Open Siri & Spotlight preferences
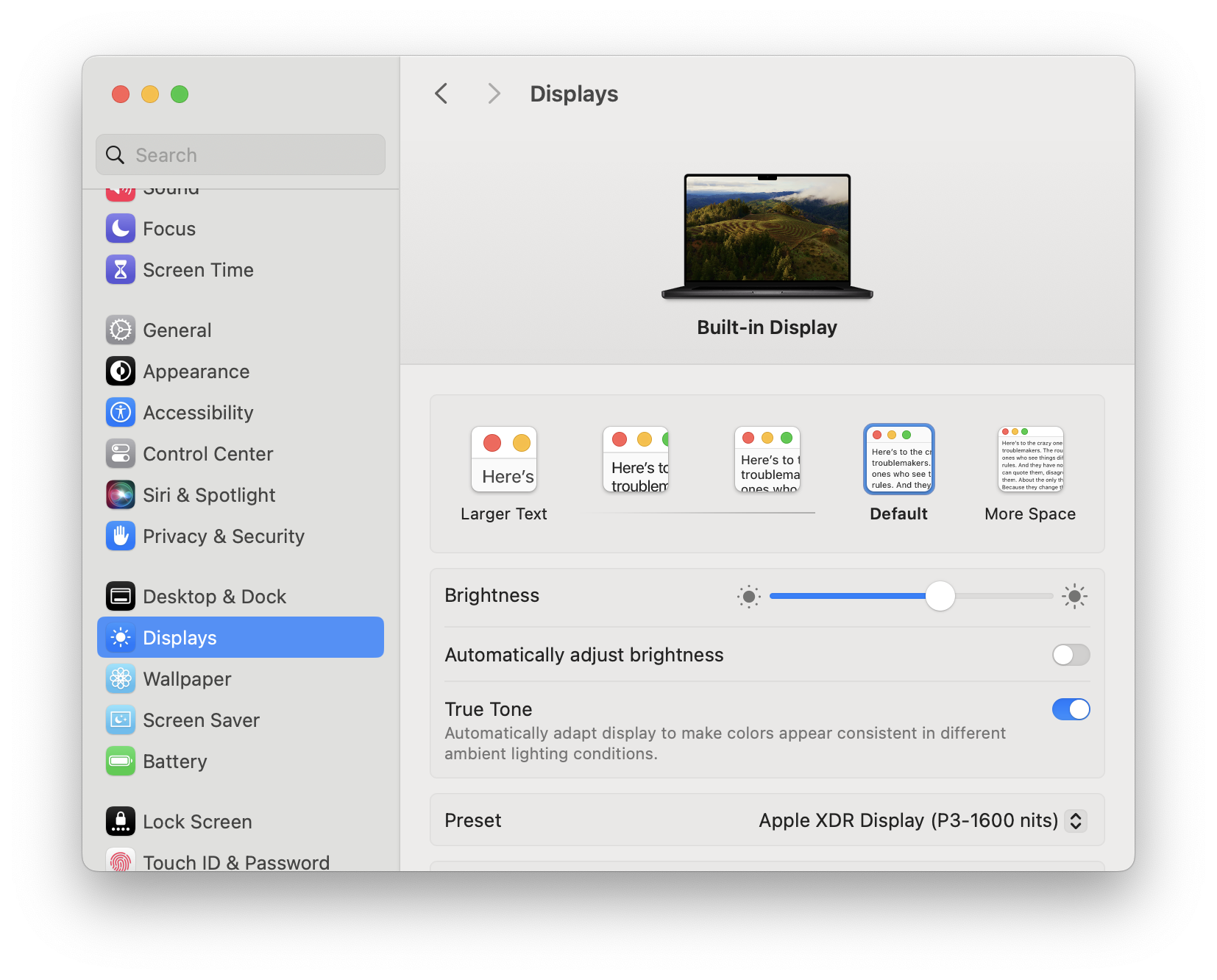The height and width of the screenshot is (980, 1217). (x=208, y=494)
